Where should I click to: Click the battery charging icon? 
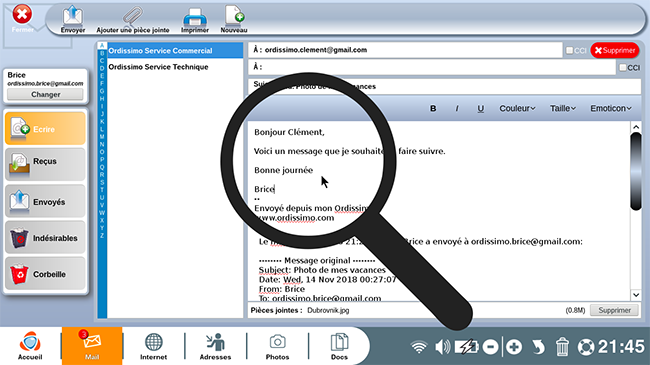pos(466,347)
